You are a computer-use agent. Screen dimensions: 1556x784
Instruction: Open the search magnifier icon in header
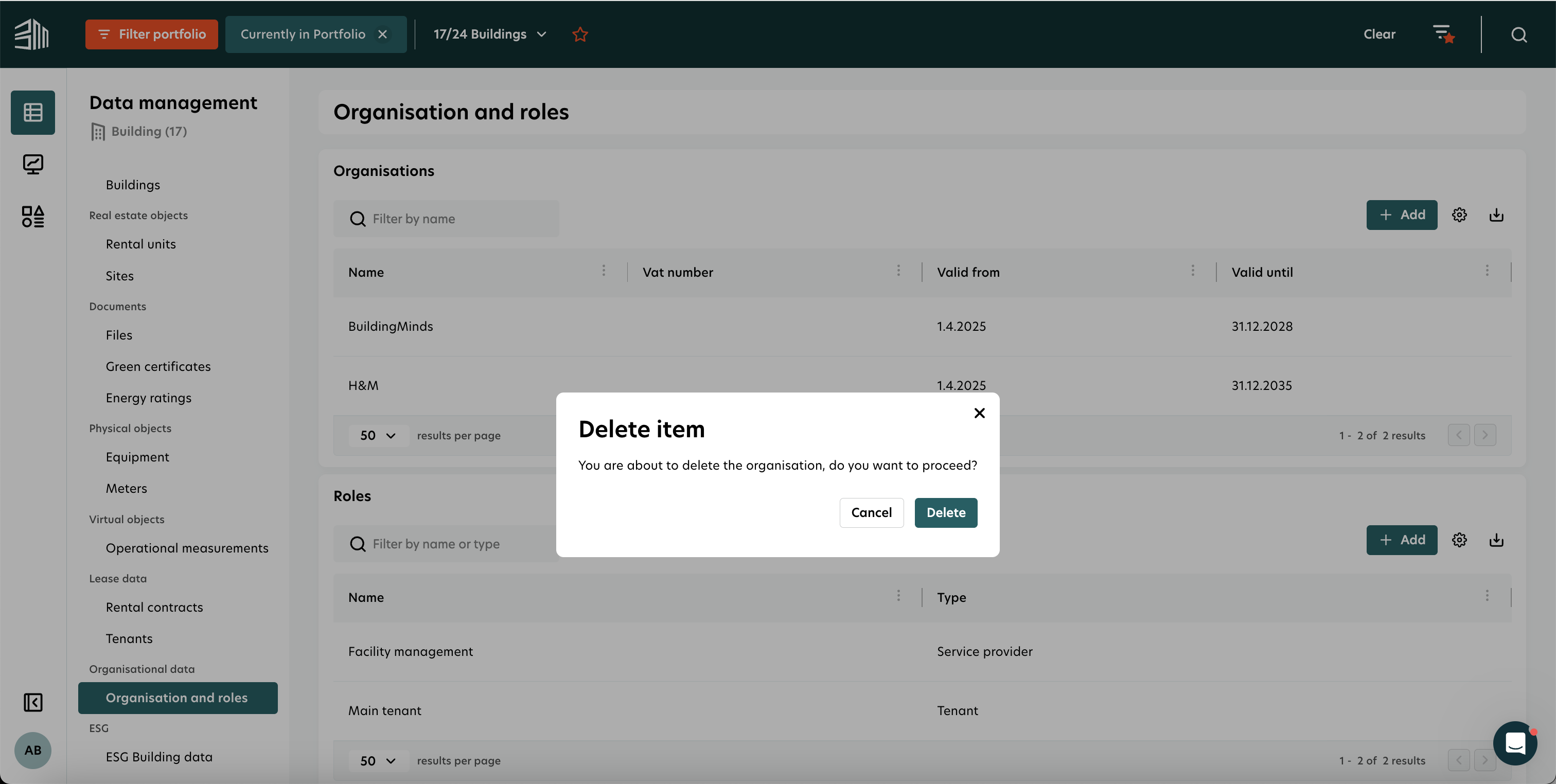1518,34
